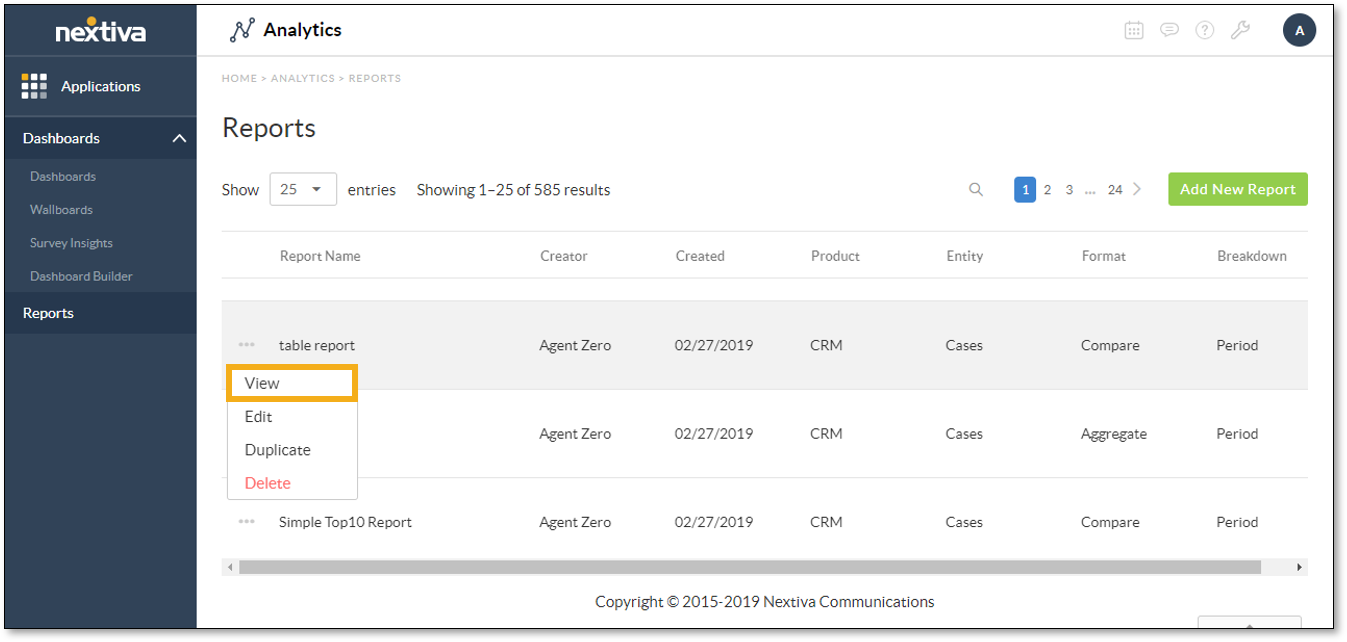Click the A user avatar circle
Image resolution: width=1347 pixels, height=642 pixels.
coord(1299,30)
